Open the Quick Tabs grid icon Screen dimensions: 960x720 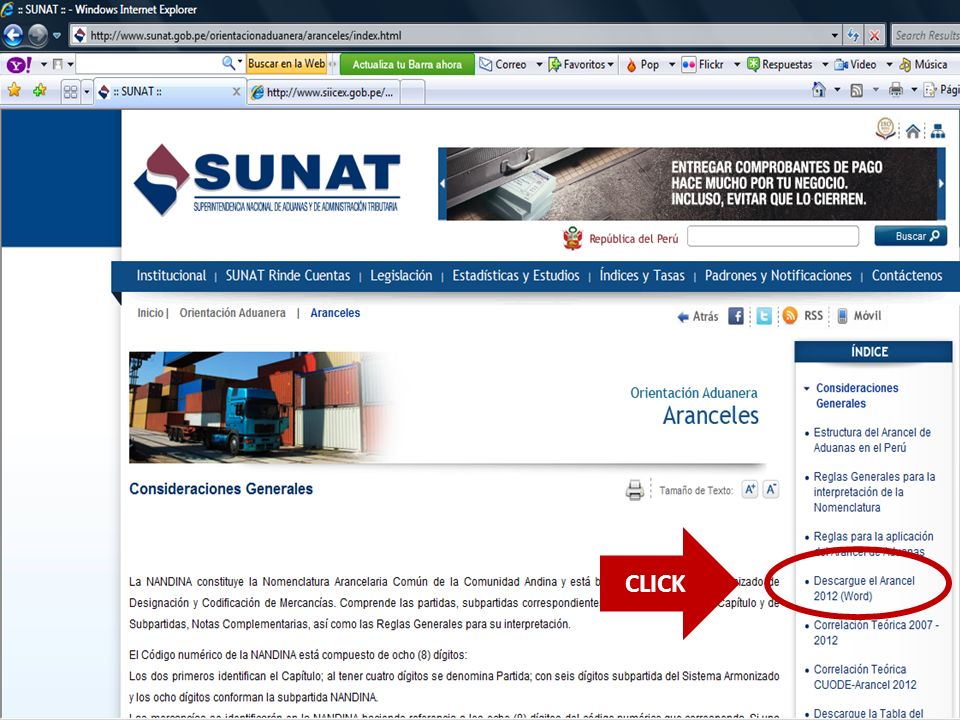pos(70,92)
